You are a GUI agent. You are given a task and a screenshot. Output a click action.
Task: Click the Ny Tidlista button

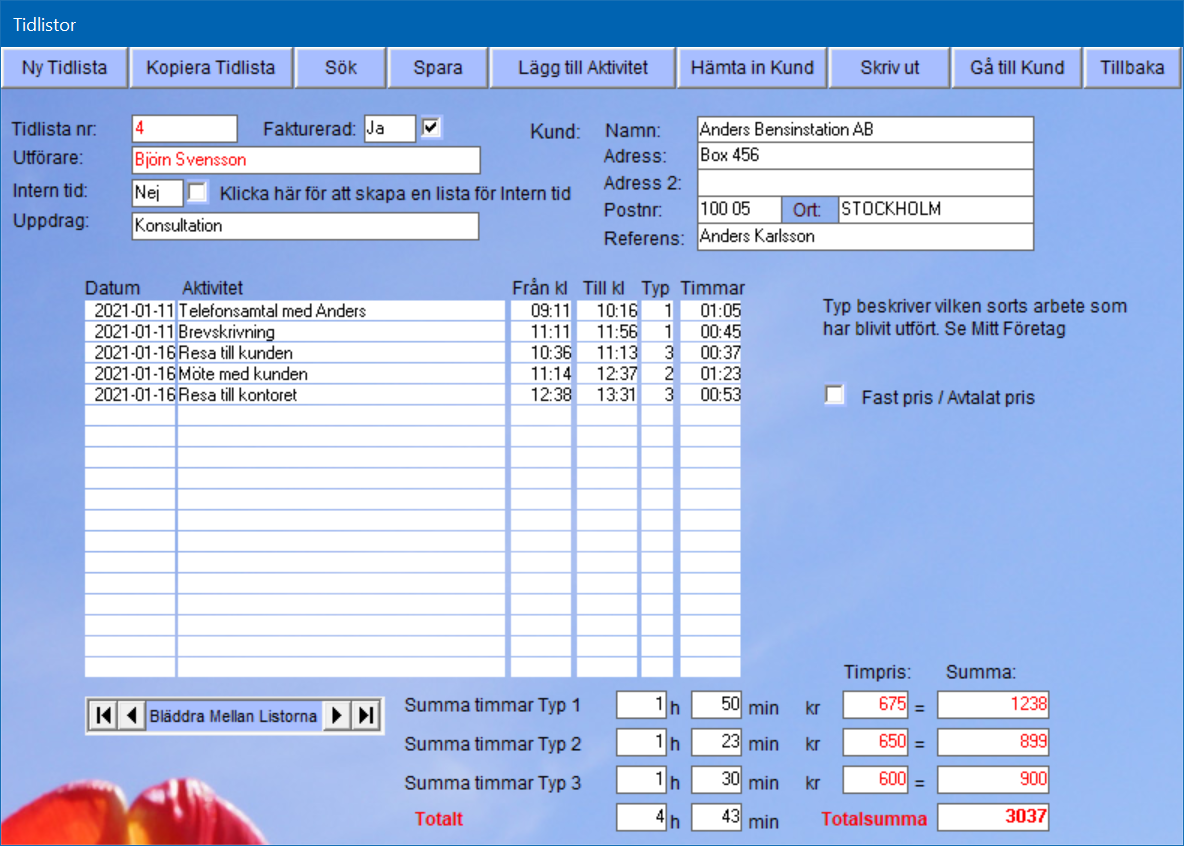pos(64,68)
